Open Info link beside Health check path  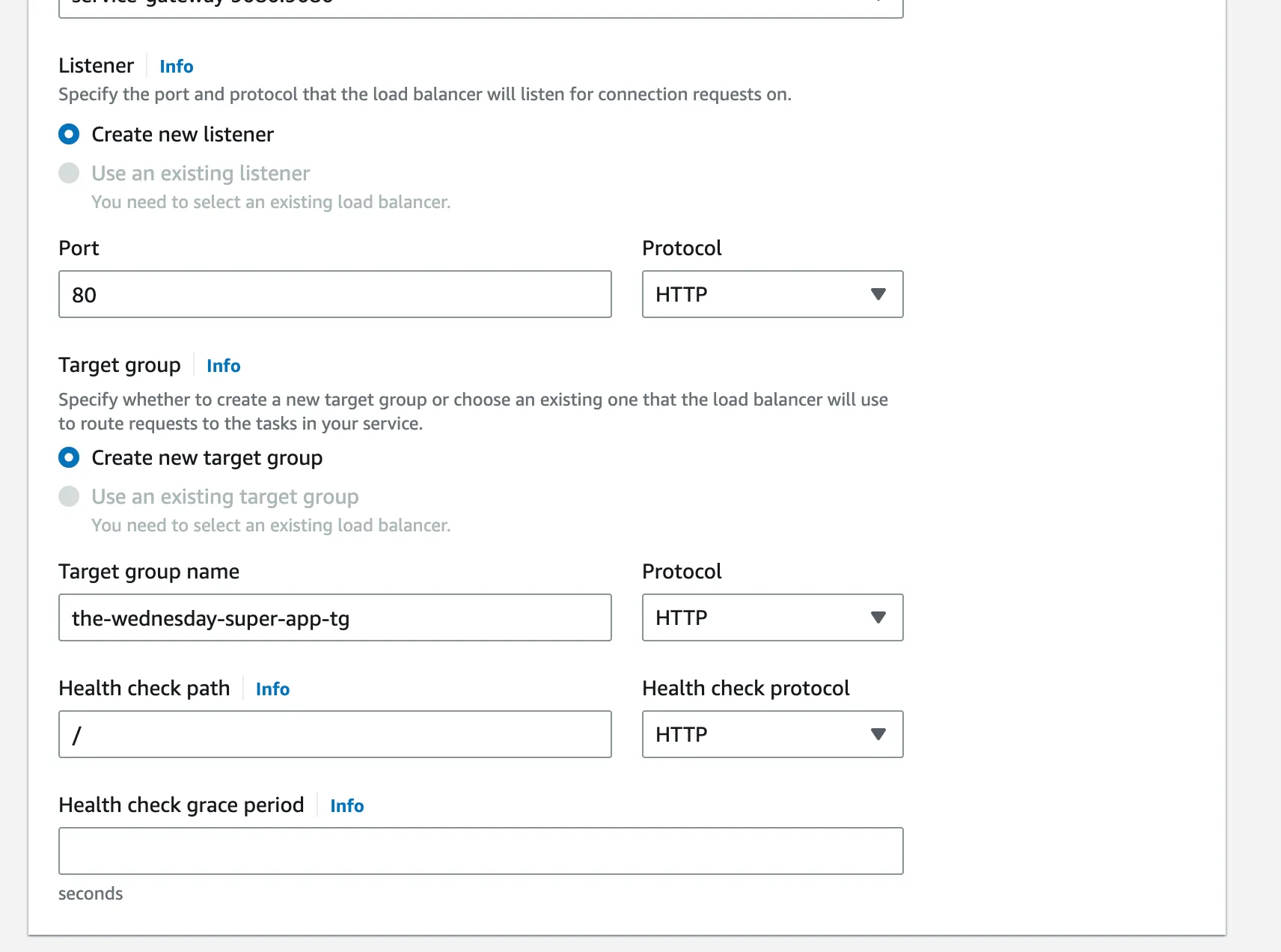coord(272,689)
